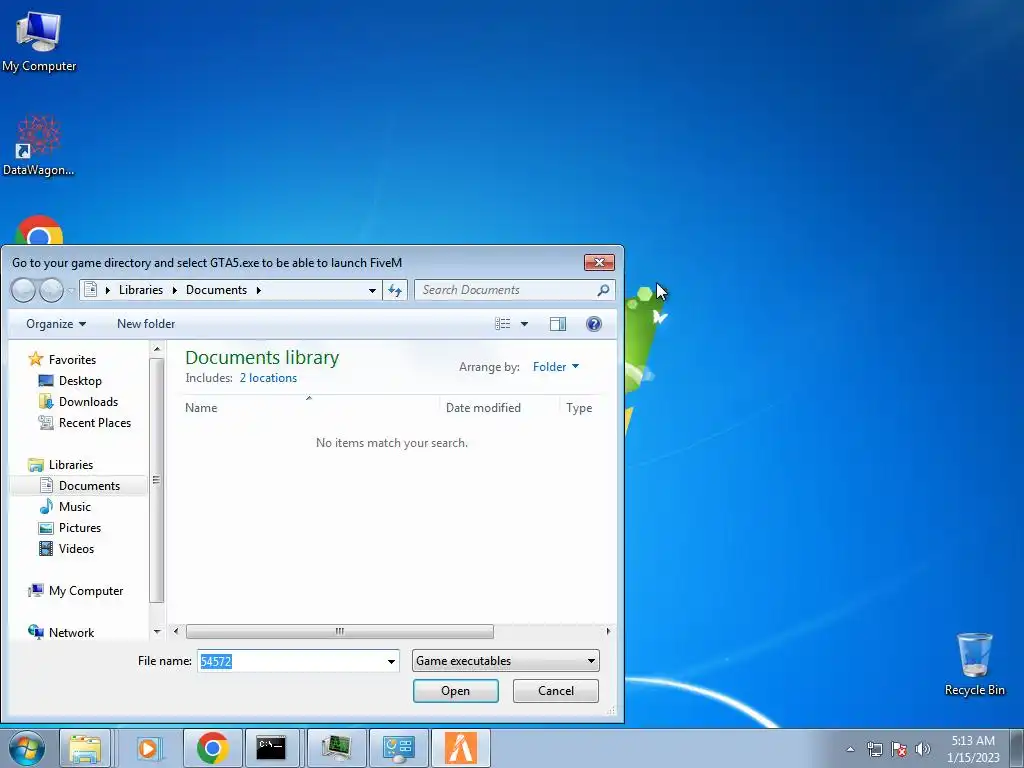Show hidden tray icons arrow
1024x768 pixels.
coord(850,749)
